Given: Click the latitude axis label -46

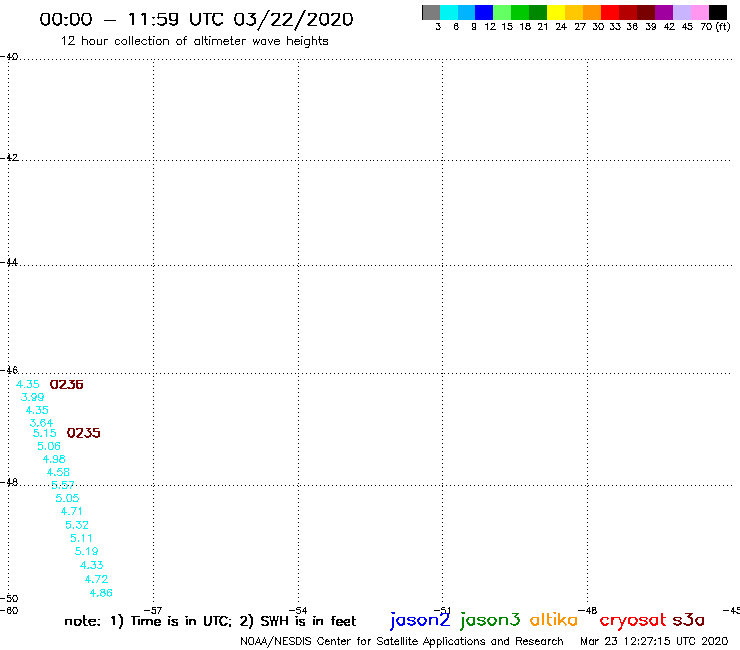Looking at the screenshot, I should point(9,371).
